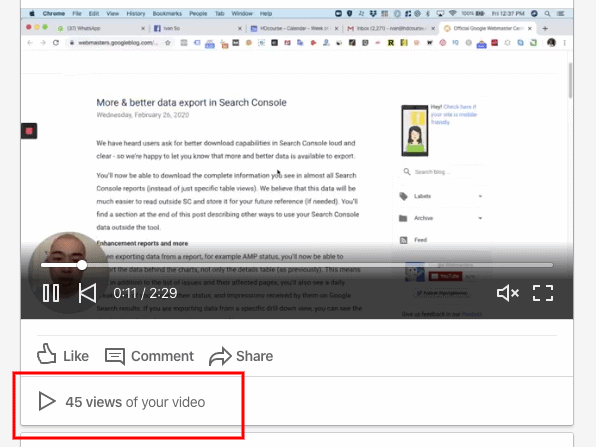Click the blog page vertical scrollbar
The height and width of the screenshot is (447, 596).
click(x=570, y=81)
